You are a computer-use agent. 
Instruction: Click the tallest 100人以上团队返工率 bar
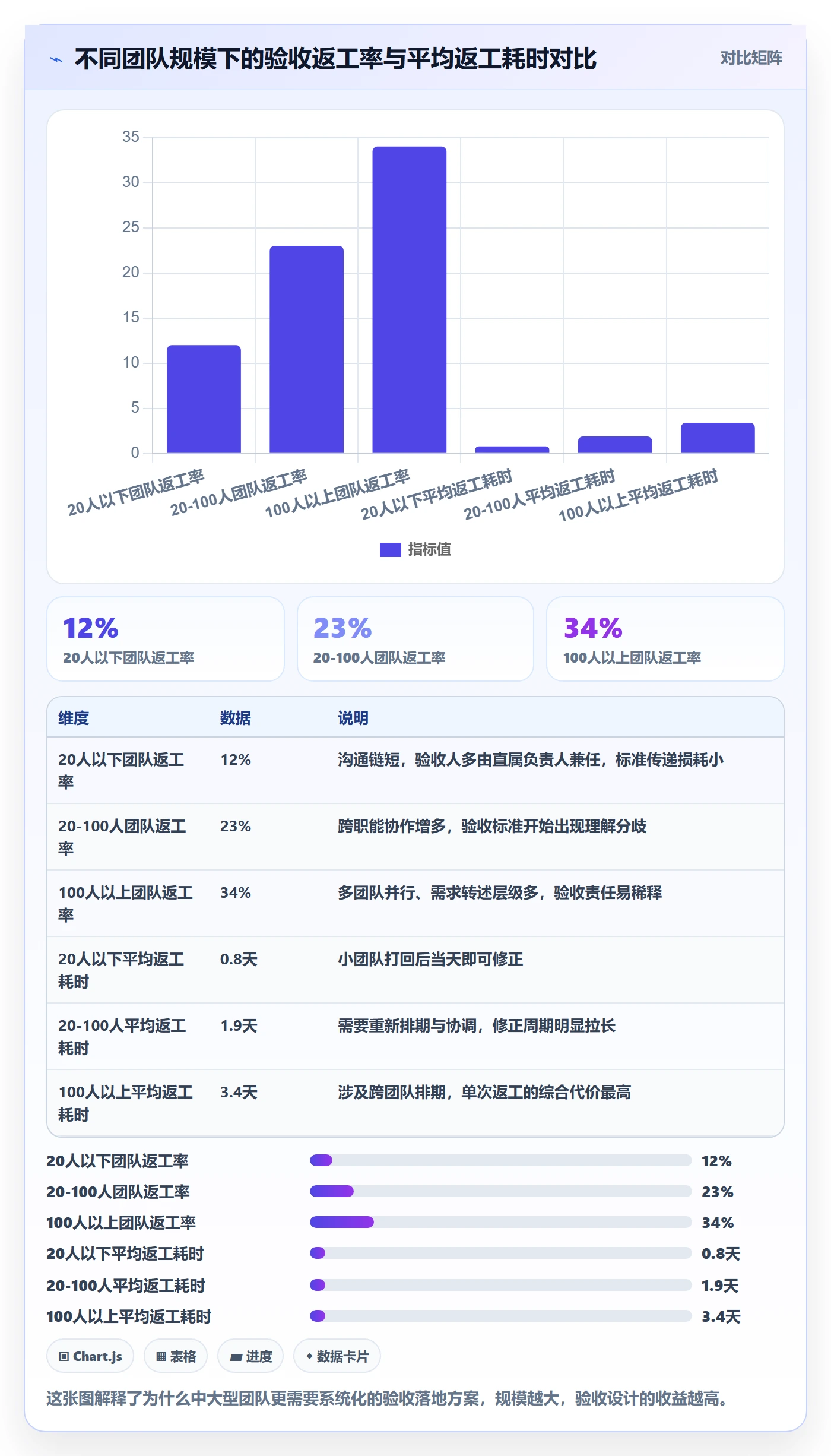tap(409, 300)
